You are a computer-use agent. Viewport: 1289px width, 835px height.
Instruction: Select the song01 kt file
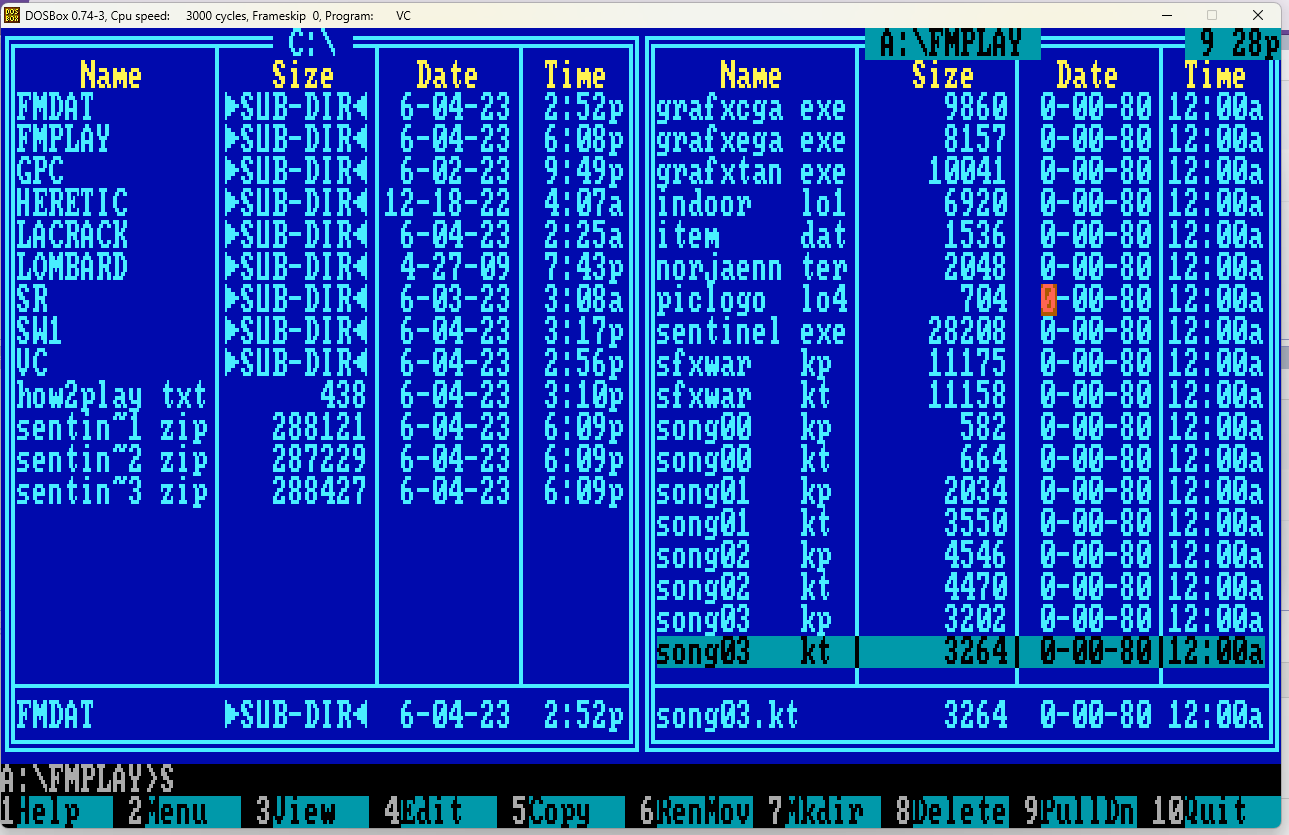click(x=960, y=523)
